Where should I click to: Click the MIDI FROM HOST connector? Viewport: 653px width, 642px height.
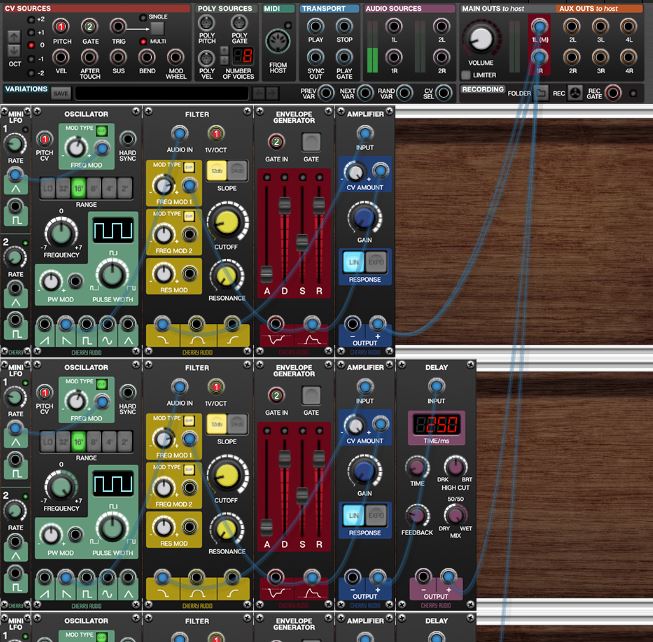click(x=277, y=42)
